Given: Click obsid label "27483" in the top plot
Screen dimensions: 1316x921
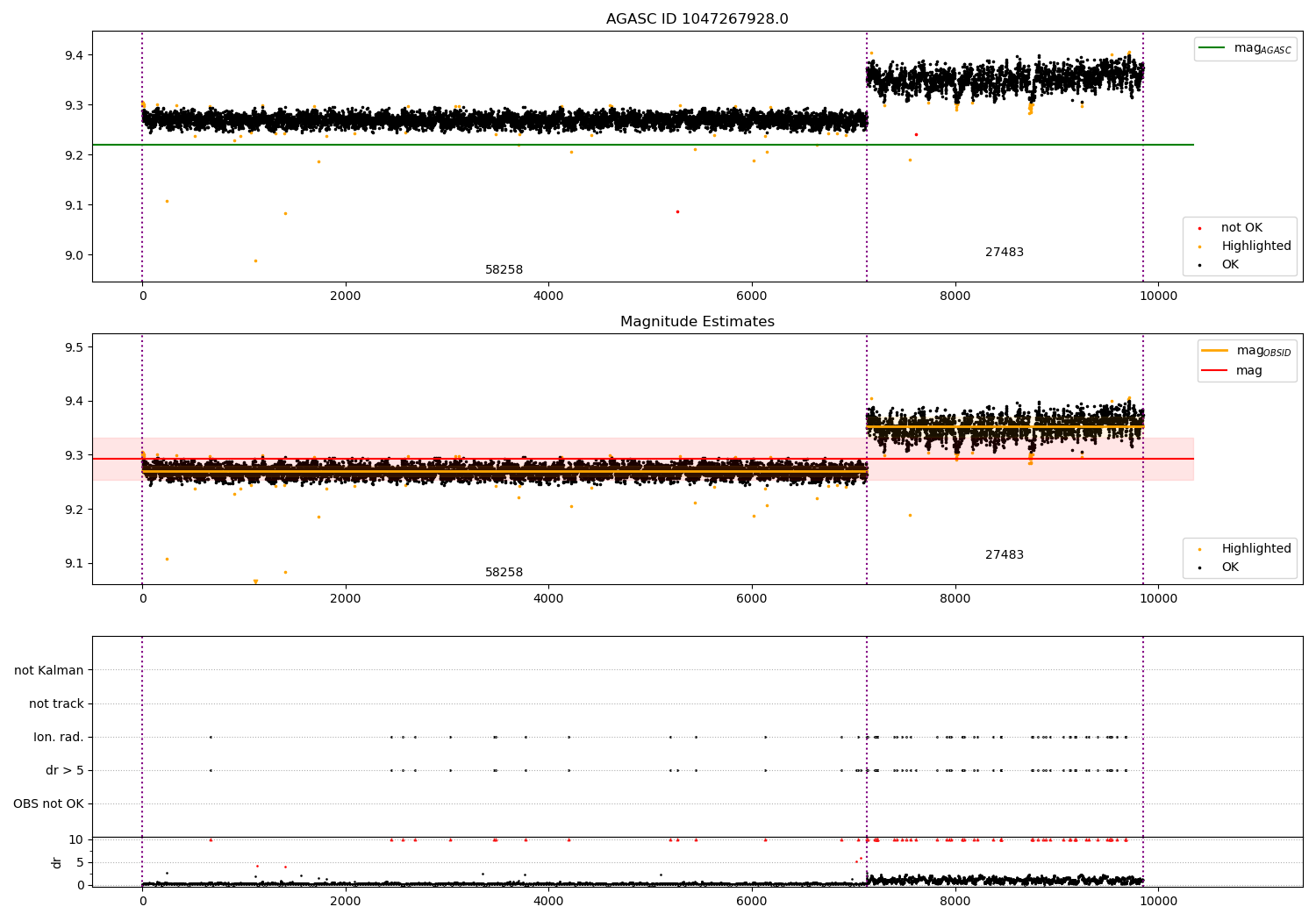Looking at the screenshot, I should (x=1005, y=253).
